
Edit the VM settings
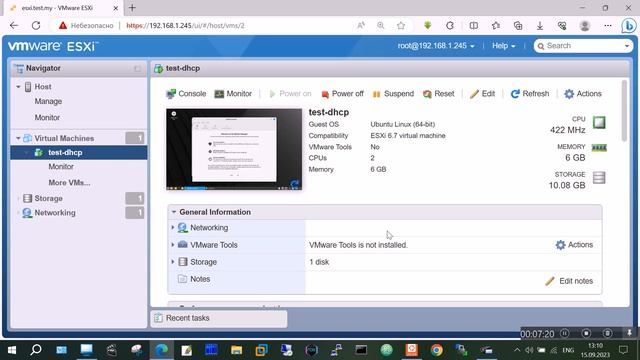(x=482, y=94)
